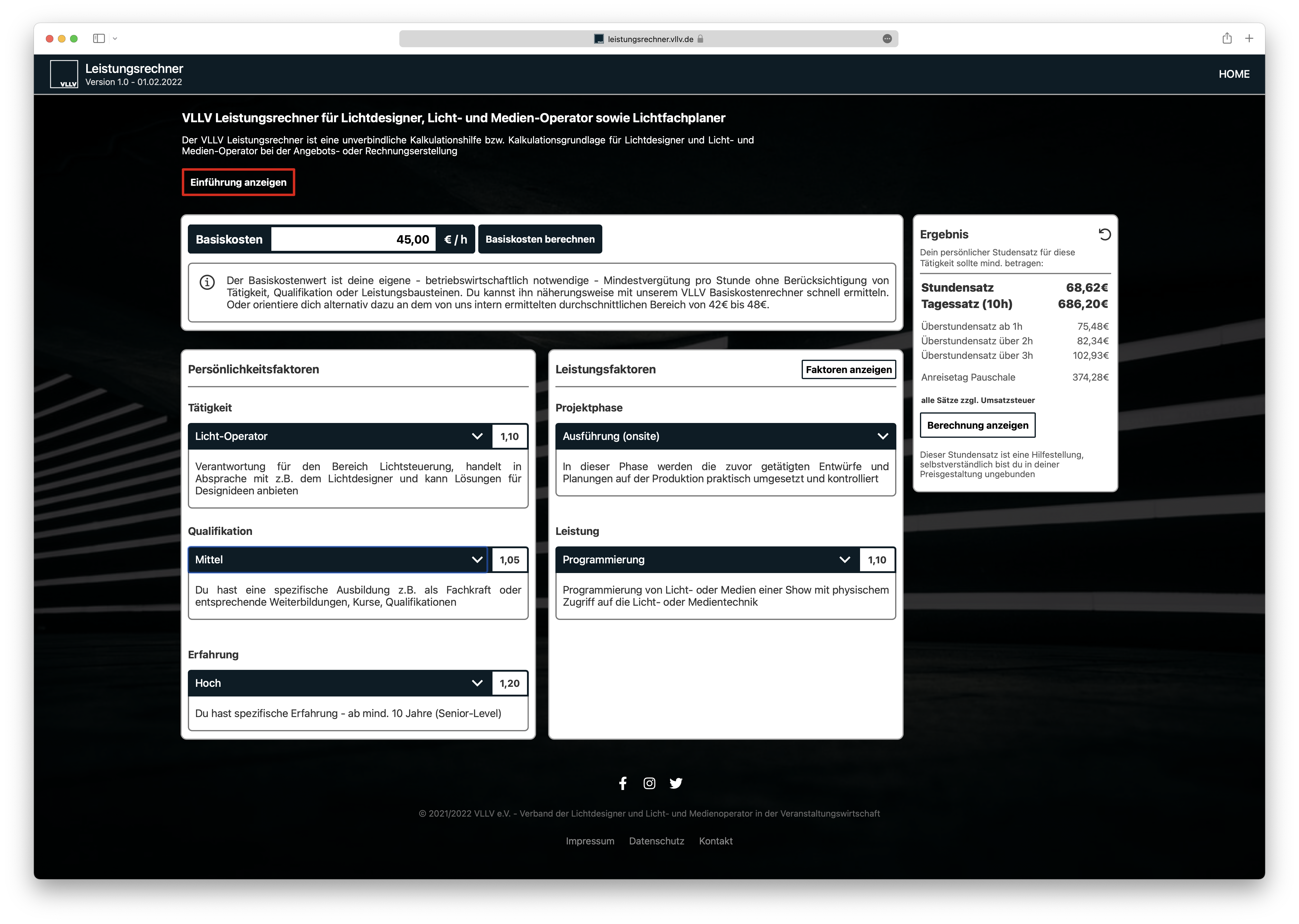The height and width of the screenshot is (924, 1299).
Task: Go to HOME in navigation
Action: click(1234, 74)
